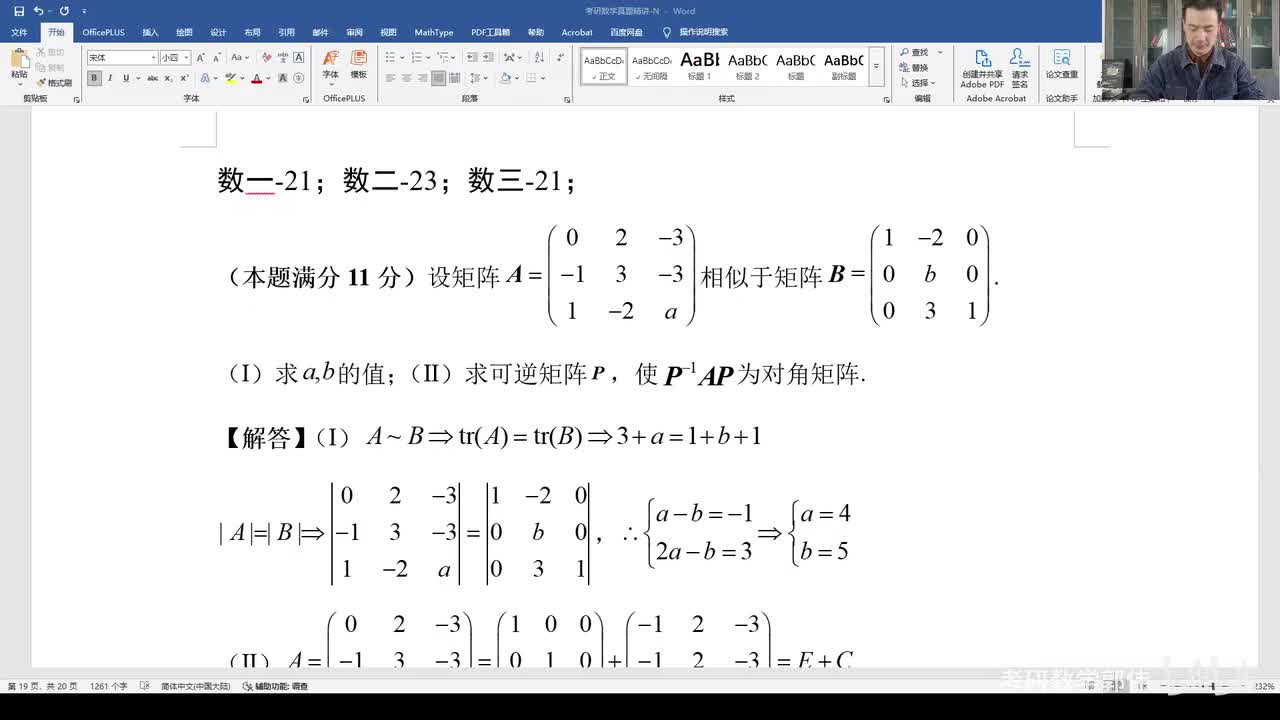Open OfficePLUS 字体 font tool
The width and height of the screenshot is (1280, 720).
tap(331, 65)
